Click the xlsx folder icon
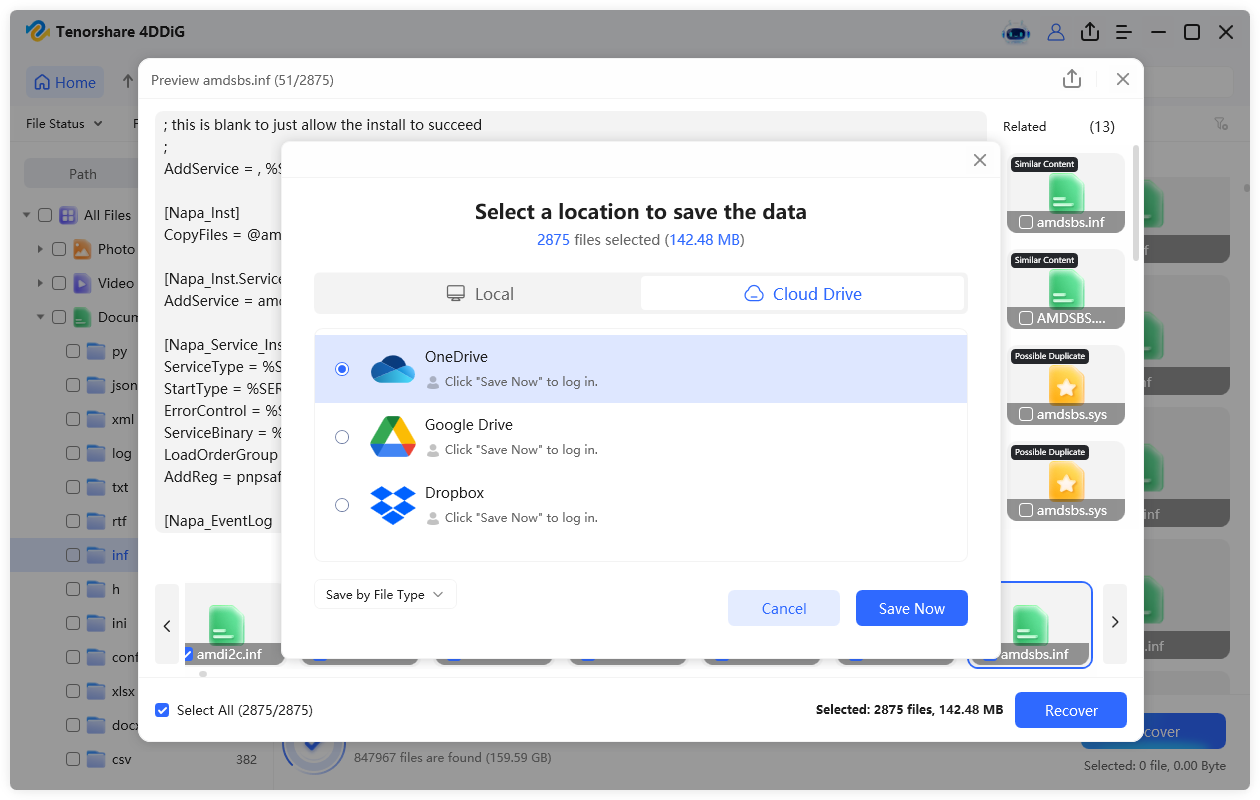 pos(96,691)
